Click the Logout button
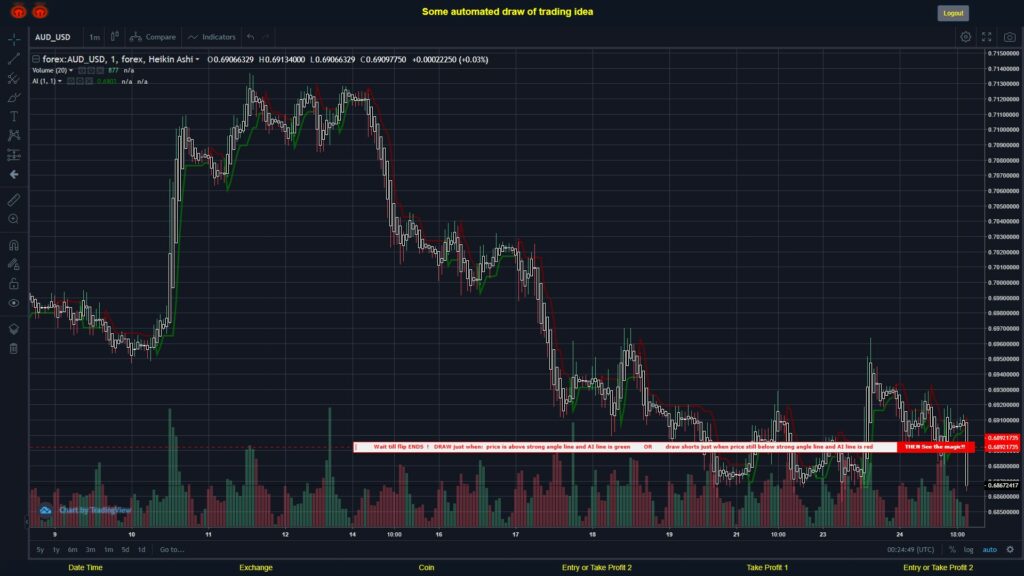The width and height of the screenshot is (1024, 576). [953, 13]
